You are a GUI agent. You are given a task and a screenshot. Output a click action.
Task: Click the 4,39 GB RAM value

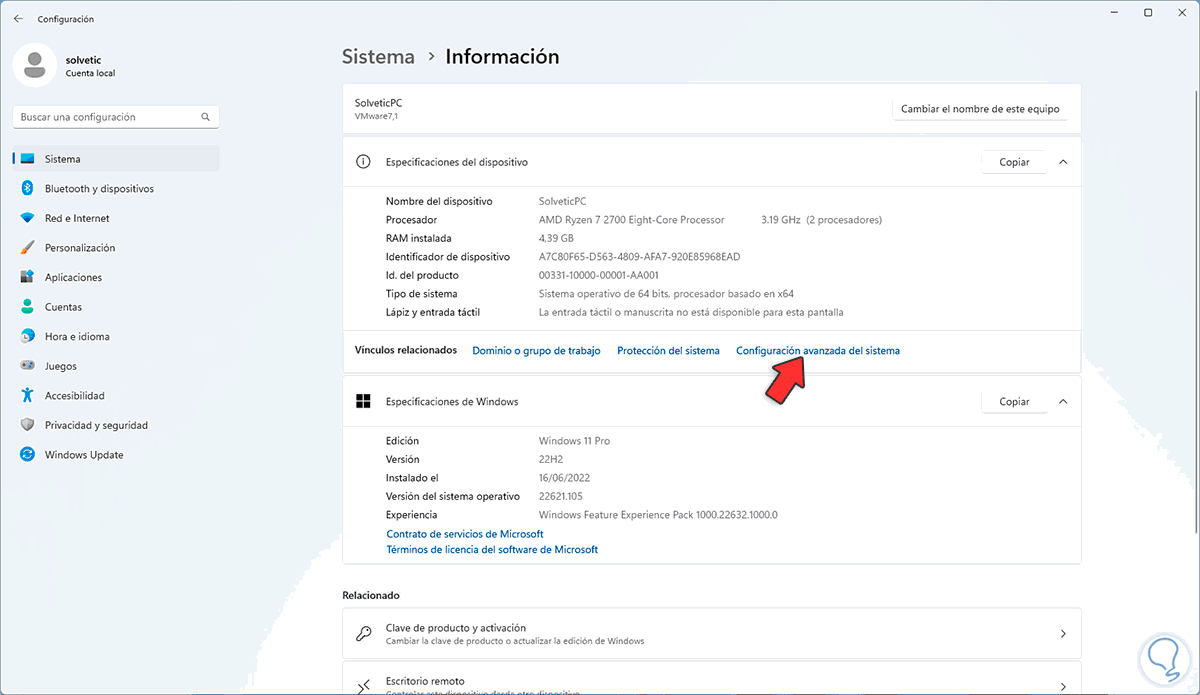[x=556, y=238]
